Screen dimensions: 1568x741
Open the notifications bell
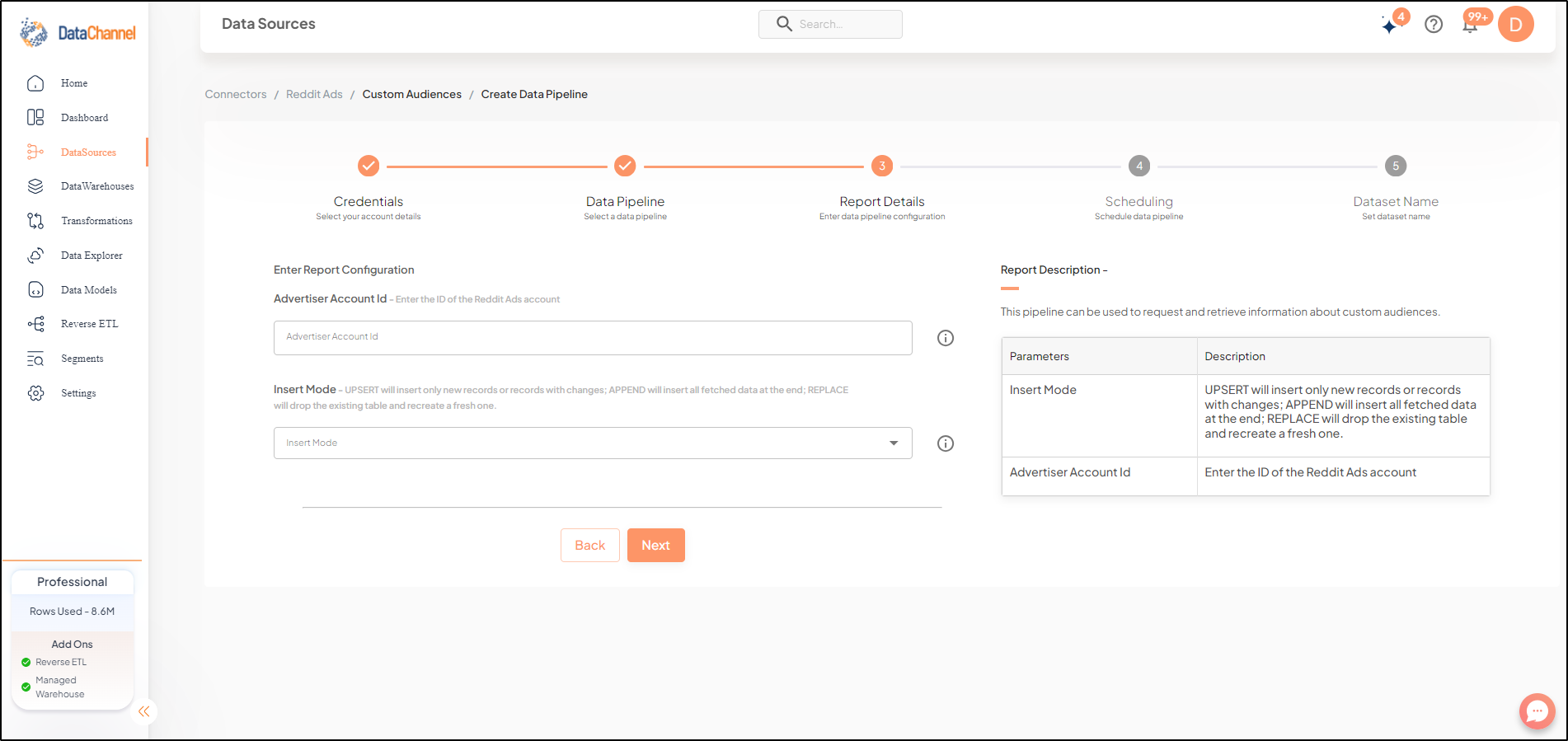[x=1470, y=25]
